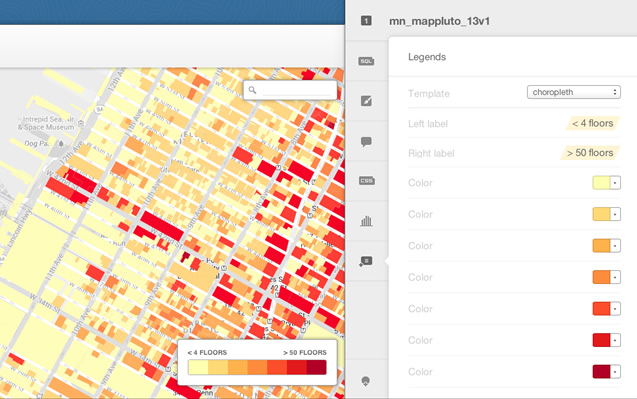
Task: Expand the orange fourth color dropdown arrow
Action: 615,277
